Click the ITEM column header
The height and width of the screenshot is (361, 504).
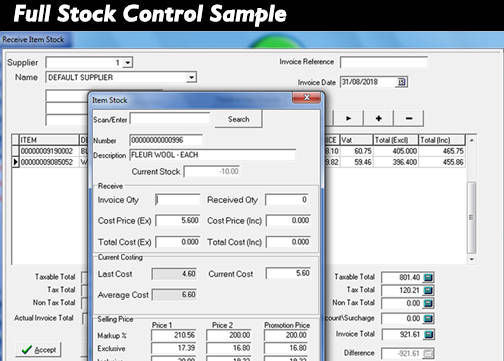click(49, 140)
